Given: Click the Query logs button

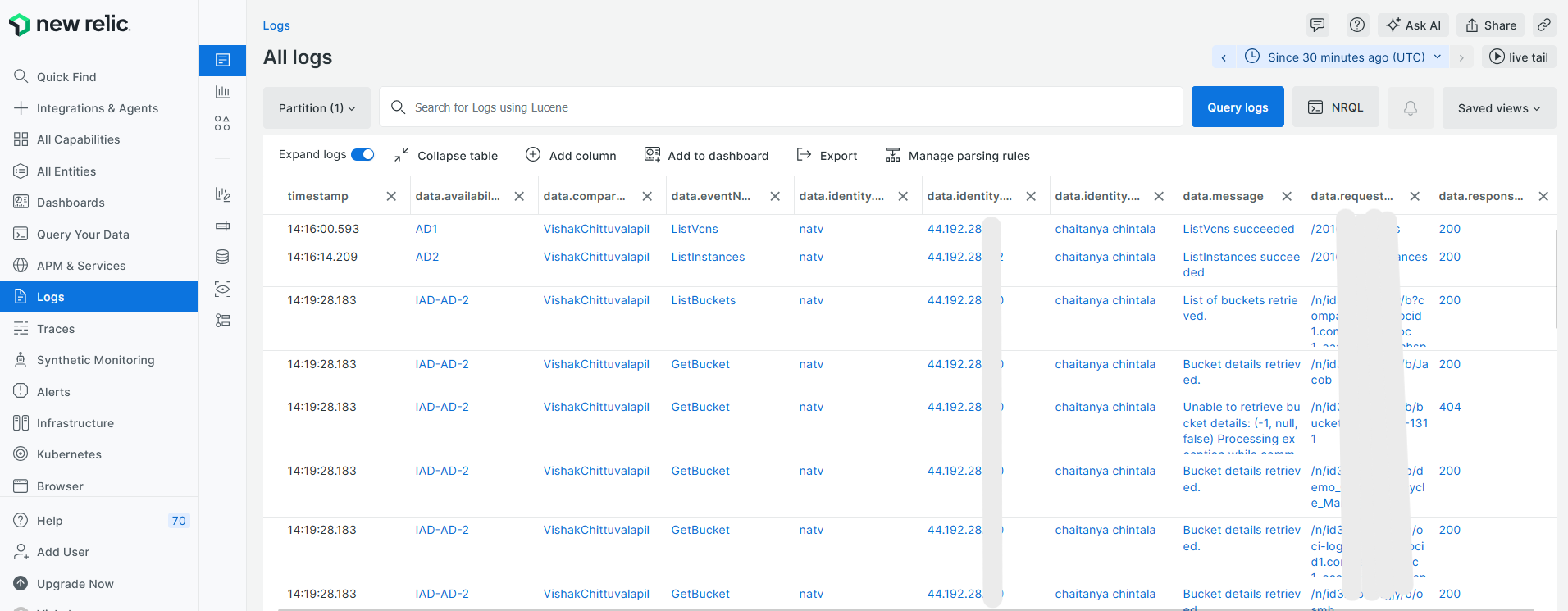Looking at the screenshot, I should [x=1238, y=107].
